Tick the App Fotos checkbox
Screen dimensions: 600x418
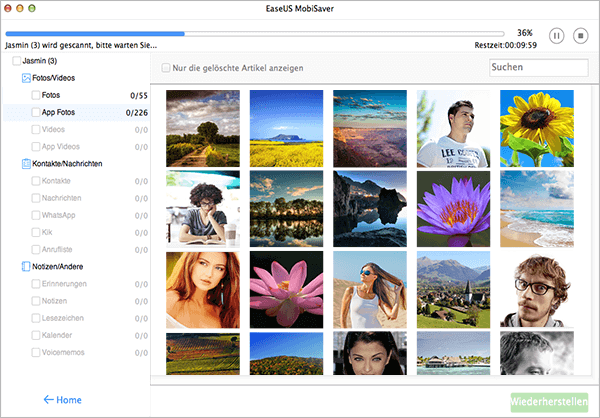pyautogui.click(x=36, y=112)
